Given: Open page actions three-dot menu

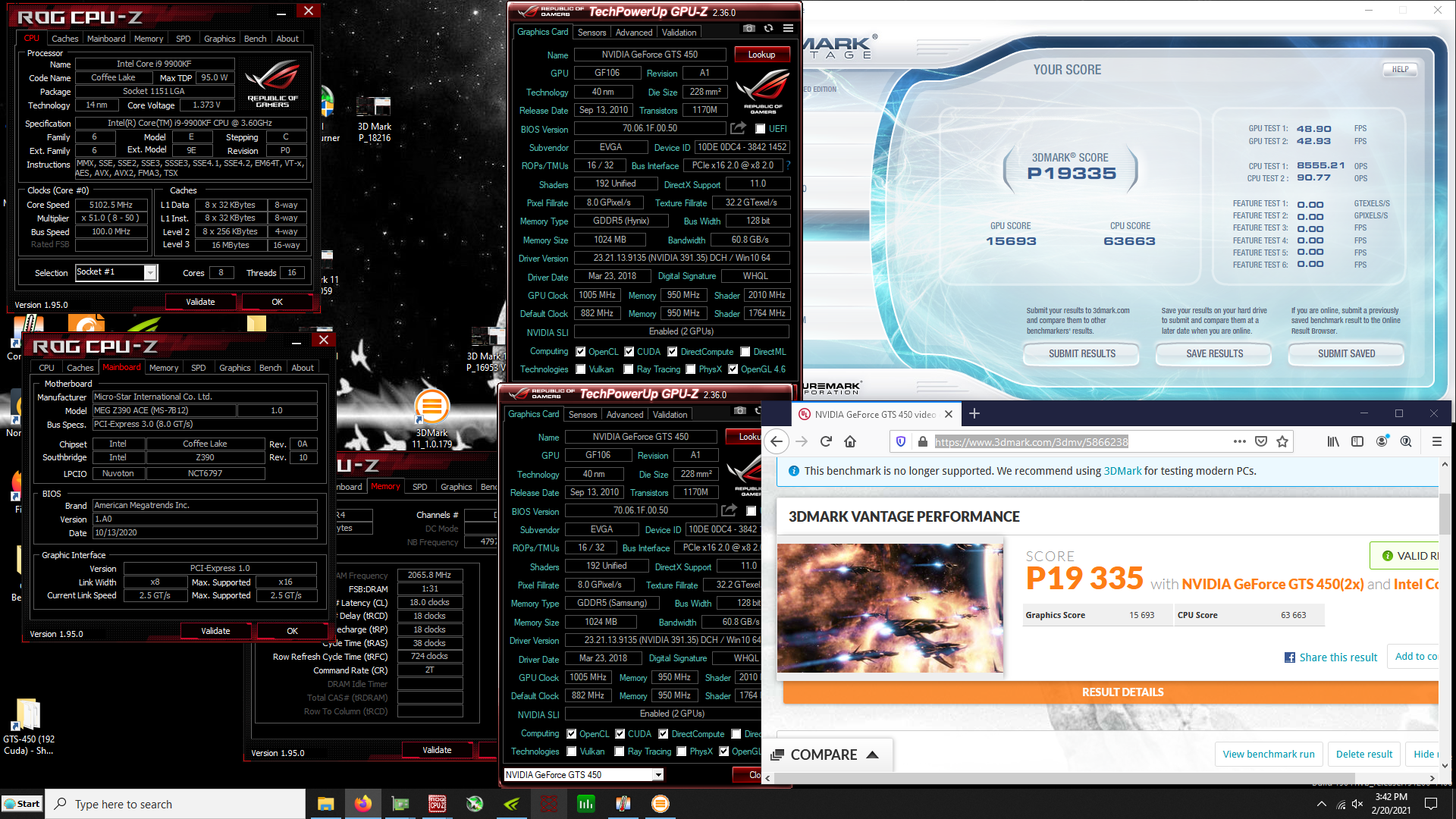Looking at the screenshot, I should 1240,441.
